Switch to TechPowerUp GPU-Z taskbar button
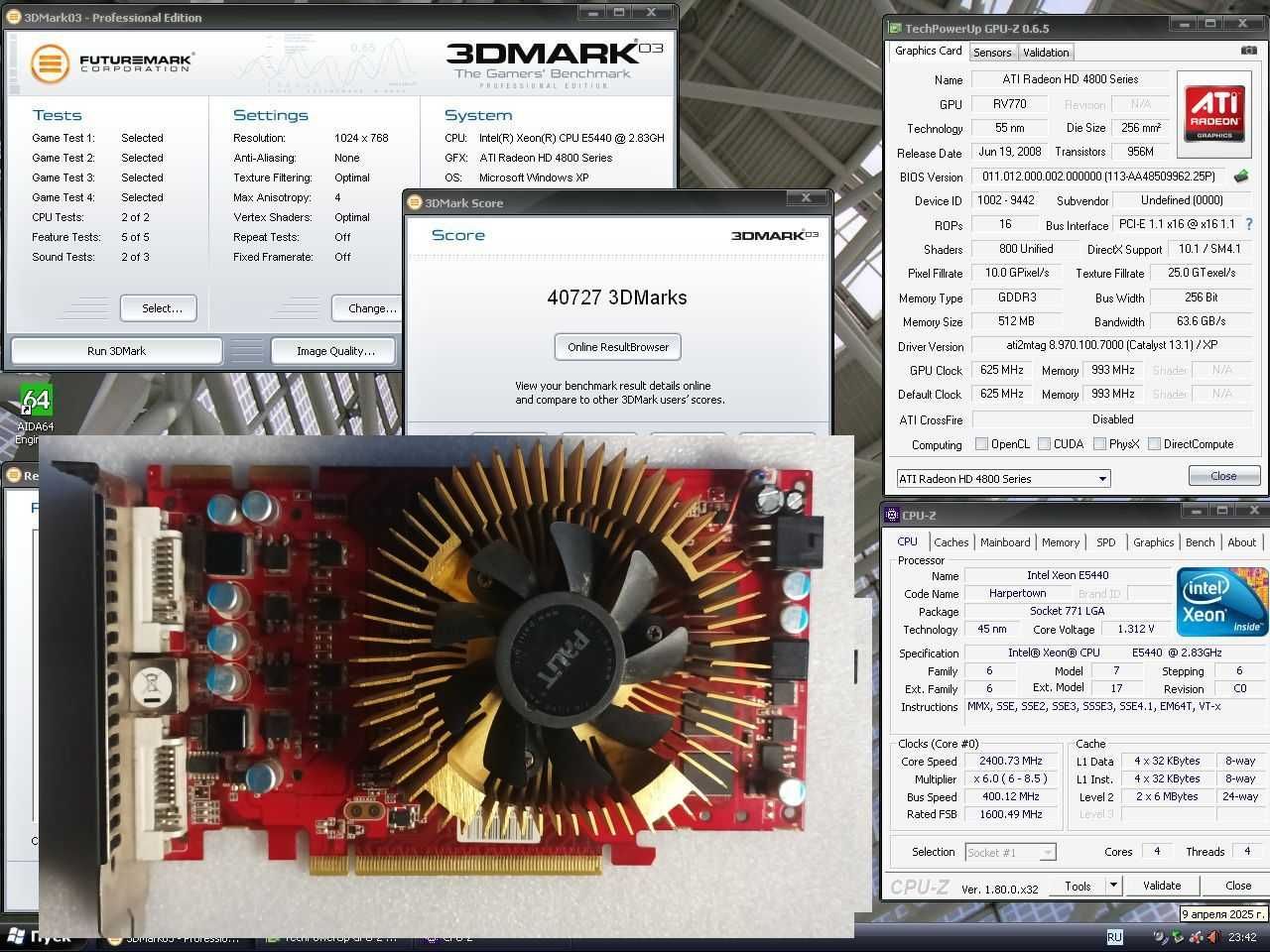This screenshot has height=952, width=1270. click(331, 937)
